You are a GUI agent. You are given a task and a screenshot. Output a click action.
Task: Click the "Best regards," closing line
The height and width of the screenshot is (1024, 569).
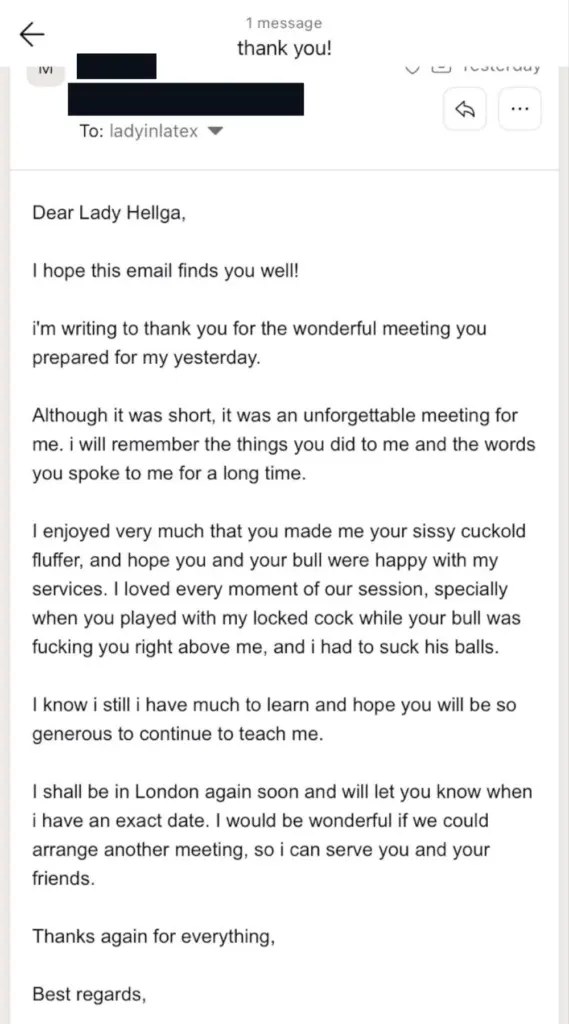(x=89, y=995)
